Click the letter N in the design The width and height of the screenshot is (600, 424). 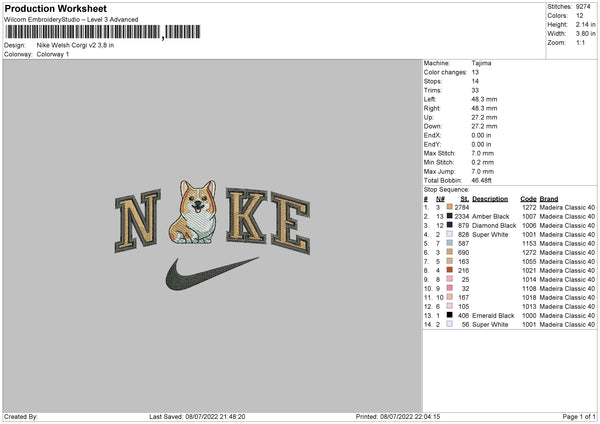138,221
